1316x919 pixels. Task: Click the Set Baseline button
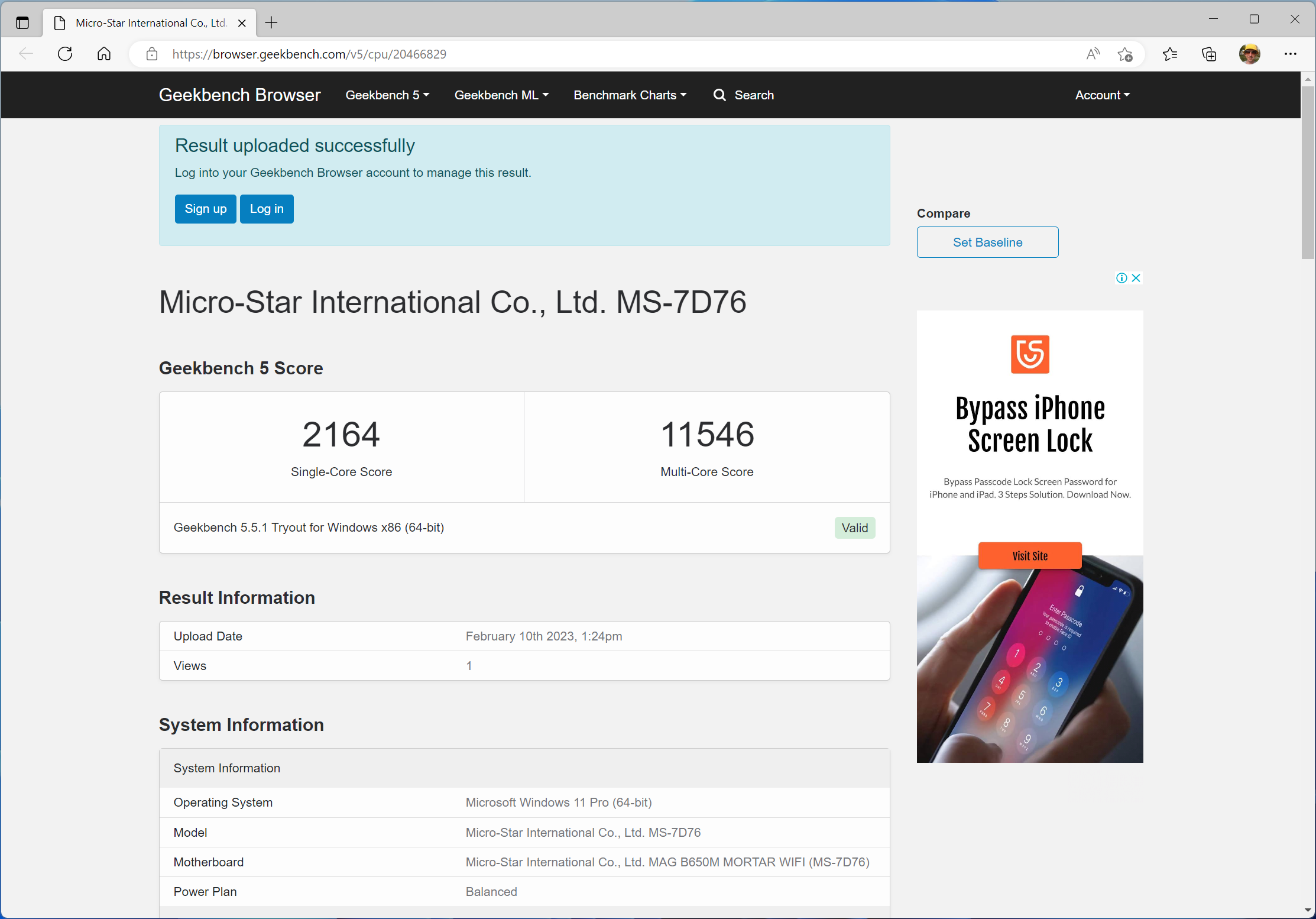pyautogui.click(x=988, y=242)
